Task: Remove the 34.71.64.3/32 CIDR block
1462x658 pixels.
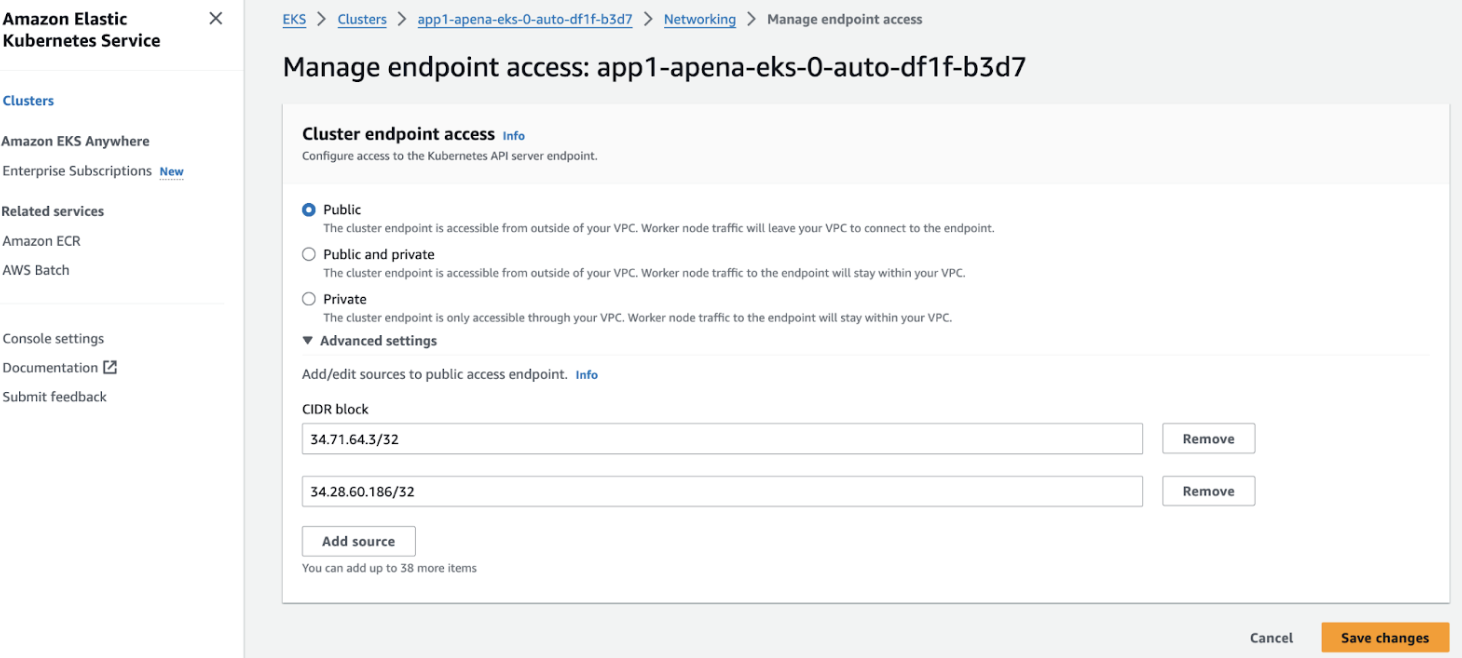Action: click(1208, 439)
